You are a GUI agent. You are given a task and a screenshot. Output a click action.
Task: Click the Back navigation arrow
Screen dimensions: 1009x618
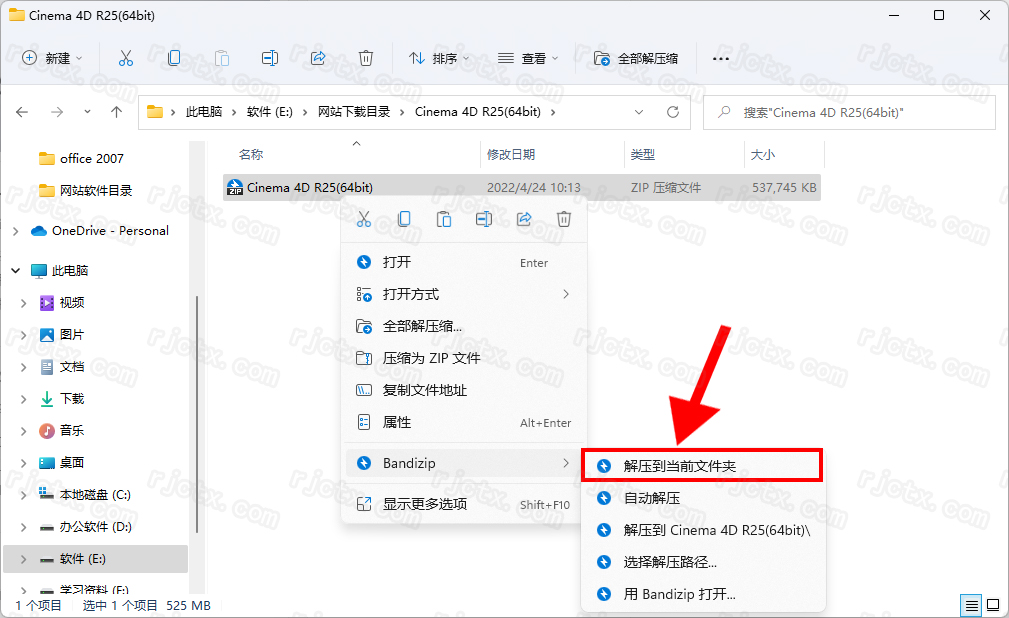(x=23, y=112)
